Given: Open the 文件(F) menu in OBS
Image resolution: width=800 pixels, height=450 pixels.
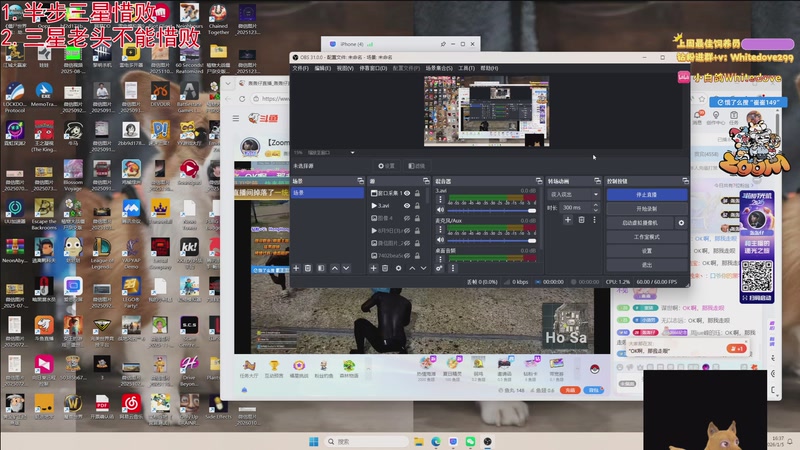Looking at the screenshot, I should [x=301, y=68].
